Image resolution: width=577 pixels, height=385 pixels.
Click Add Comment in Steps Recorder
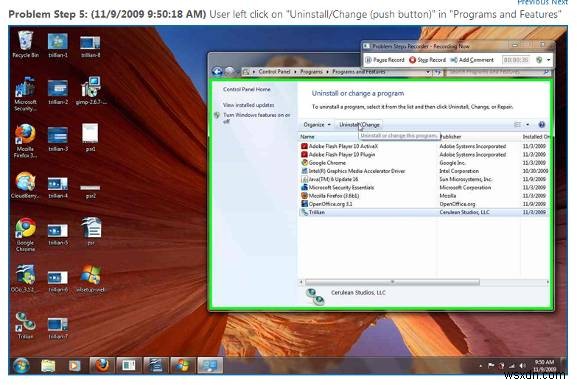(472, 60)
